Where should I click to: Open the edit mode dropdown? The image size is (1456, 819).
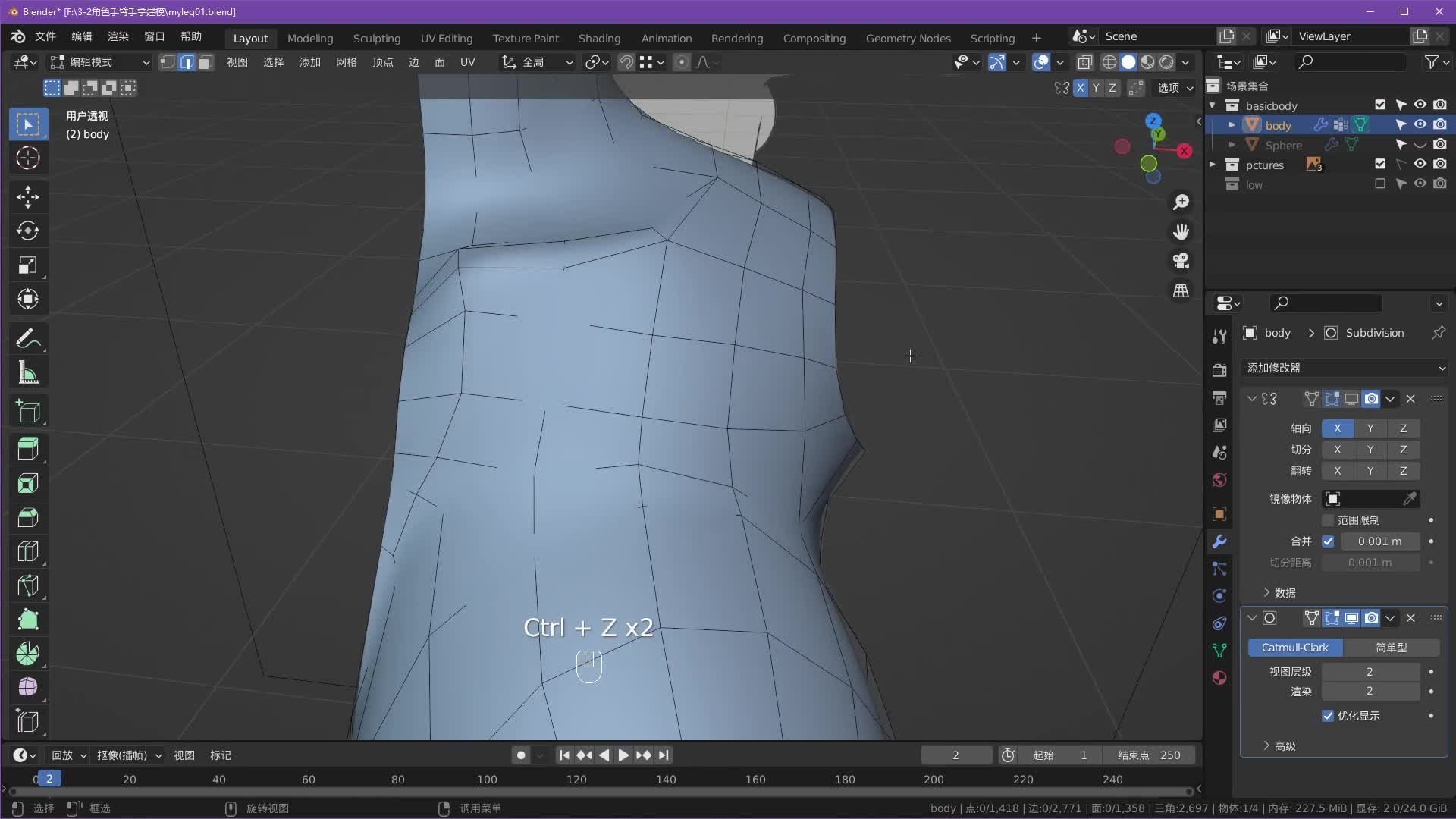pos(100,62)
